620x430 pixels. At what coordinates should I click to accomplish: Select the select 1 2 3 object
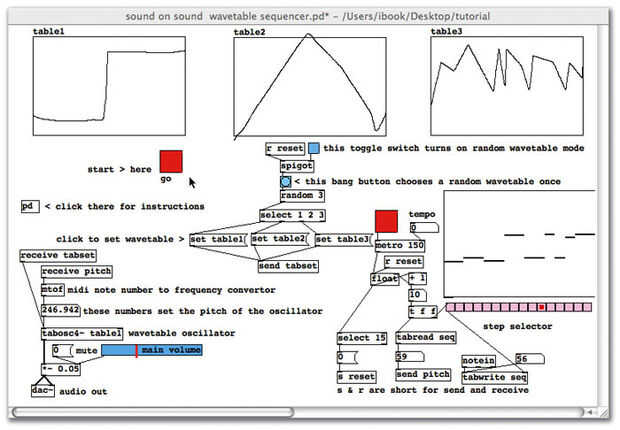pos(293,216)
